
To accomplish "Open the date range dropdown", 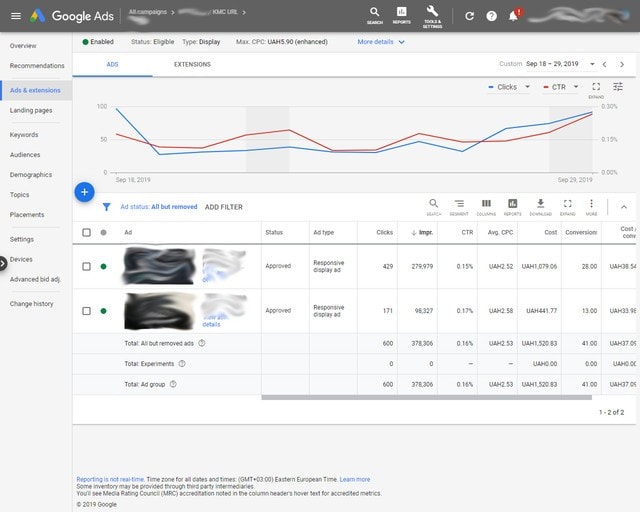I will coord(559,64).
